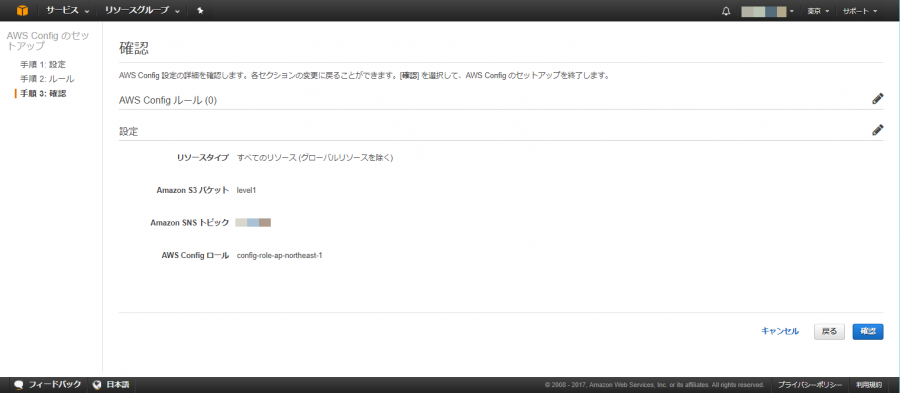Edit 設定 section pencil icon
The image size is (900, 393).
pos(877,130)
